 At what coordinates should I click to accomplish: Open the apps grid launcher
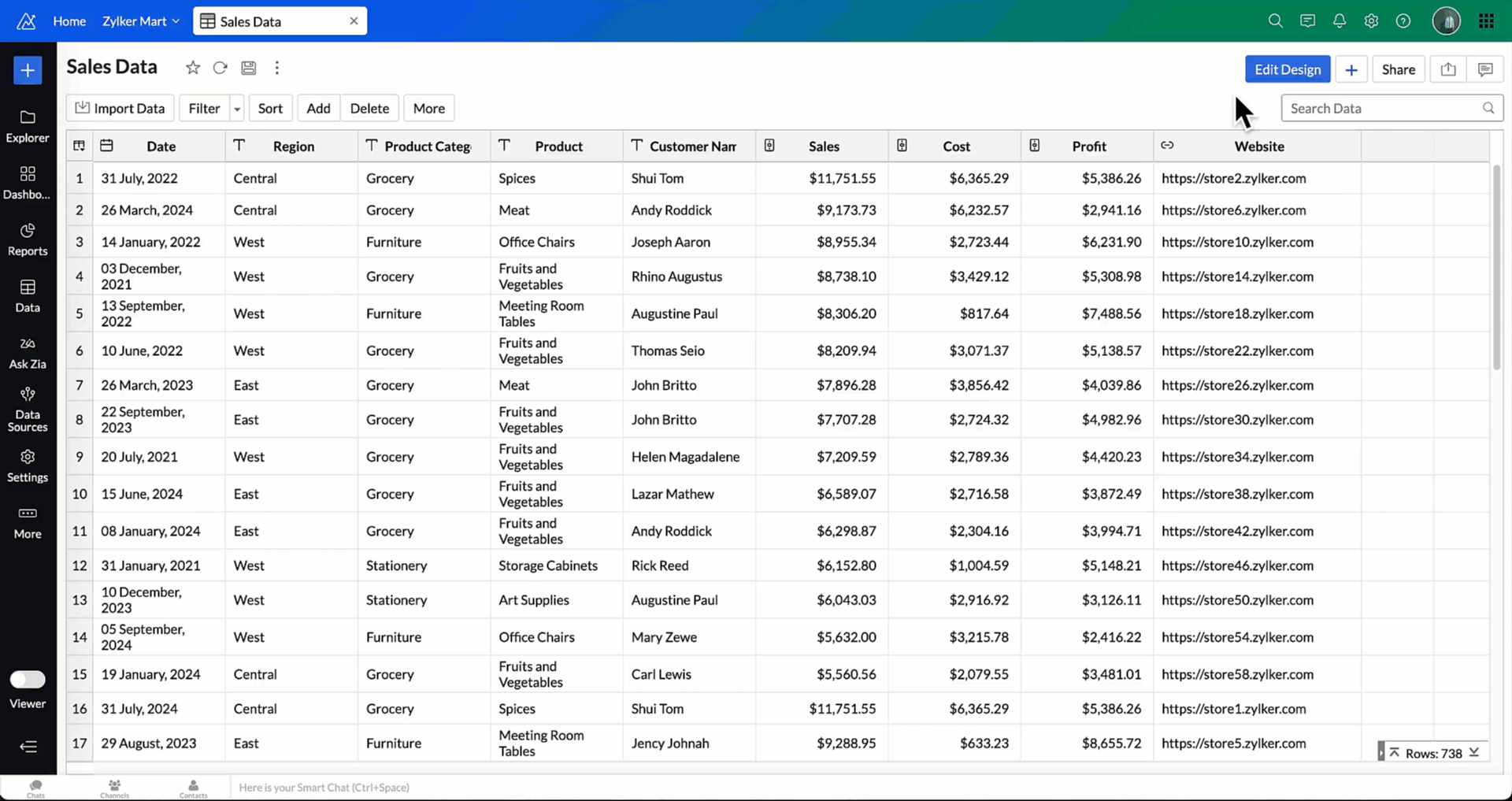pos(1486,21)
